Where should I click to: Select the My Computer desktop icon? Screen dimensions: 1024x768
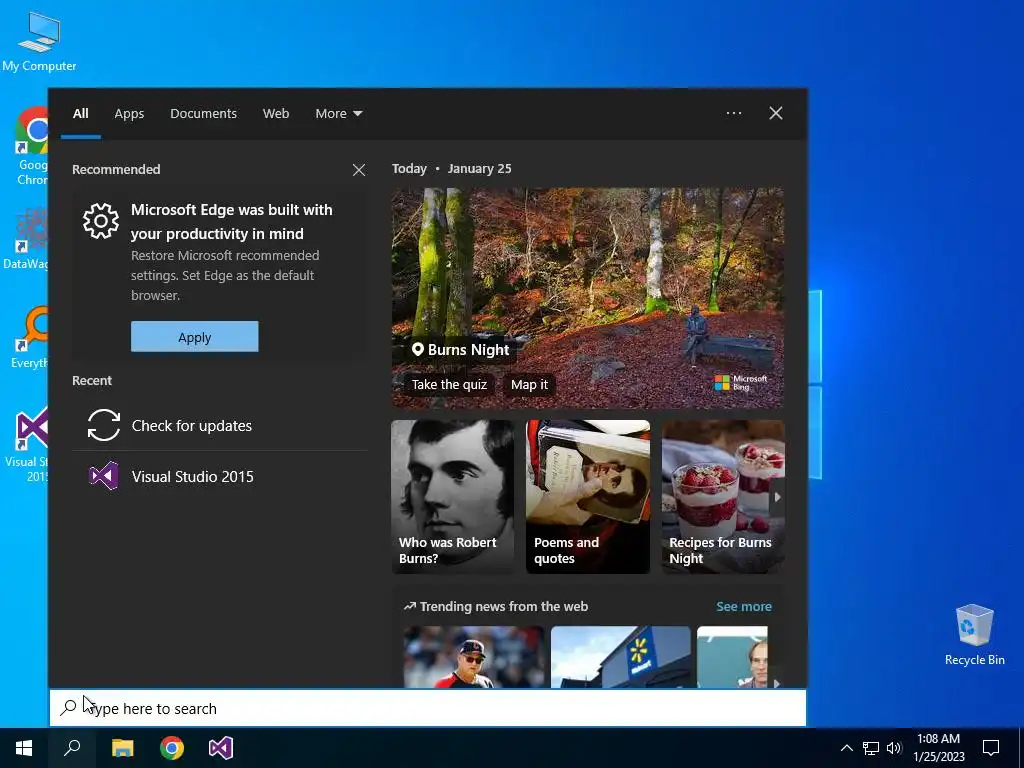click(x=39, y=41)
